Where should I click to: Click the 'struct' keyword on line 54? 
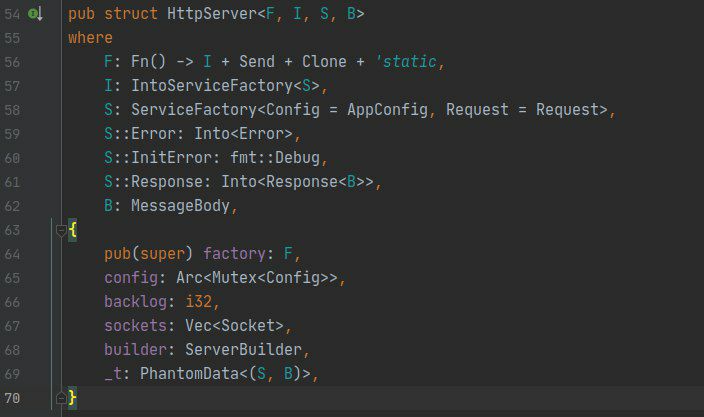131,13
